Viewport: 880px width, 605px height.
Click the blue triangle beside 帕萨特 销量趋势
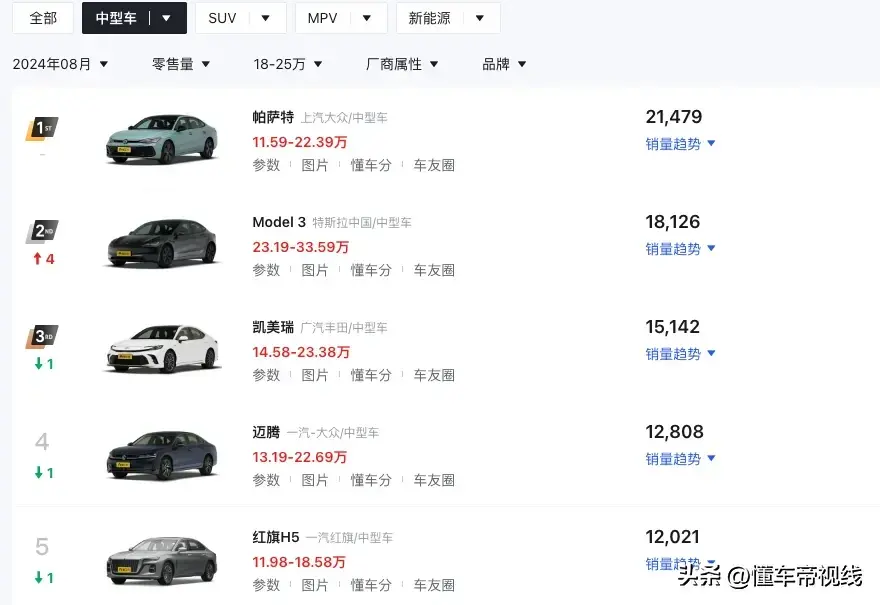710,144
